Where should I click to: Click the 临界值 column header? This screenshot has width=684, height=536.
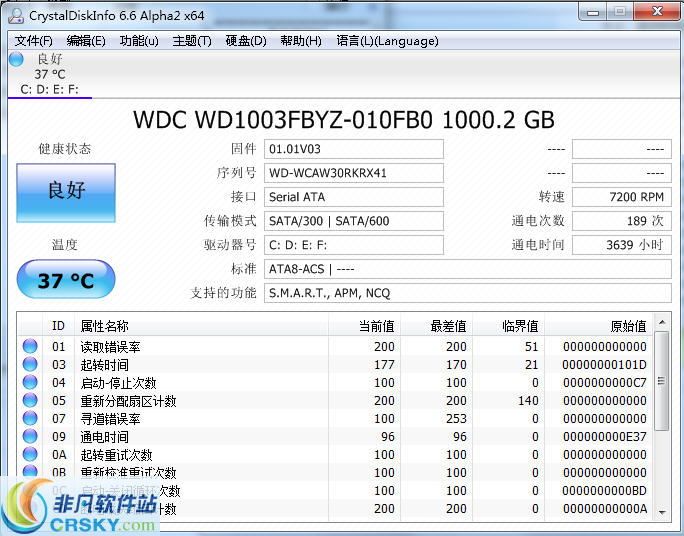[x=509, y=326]
